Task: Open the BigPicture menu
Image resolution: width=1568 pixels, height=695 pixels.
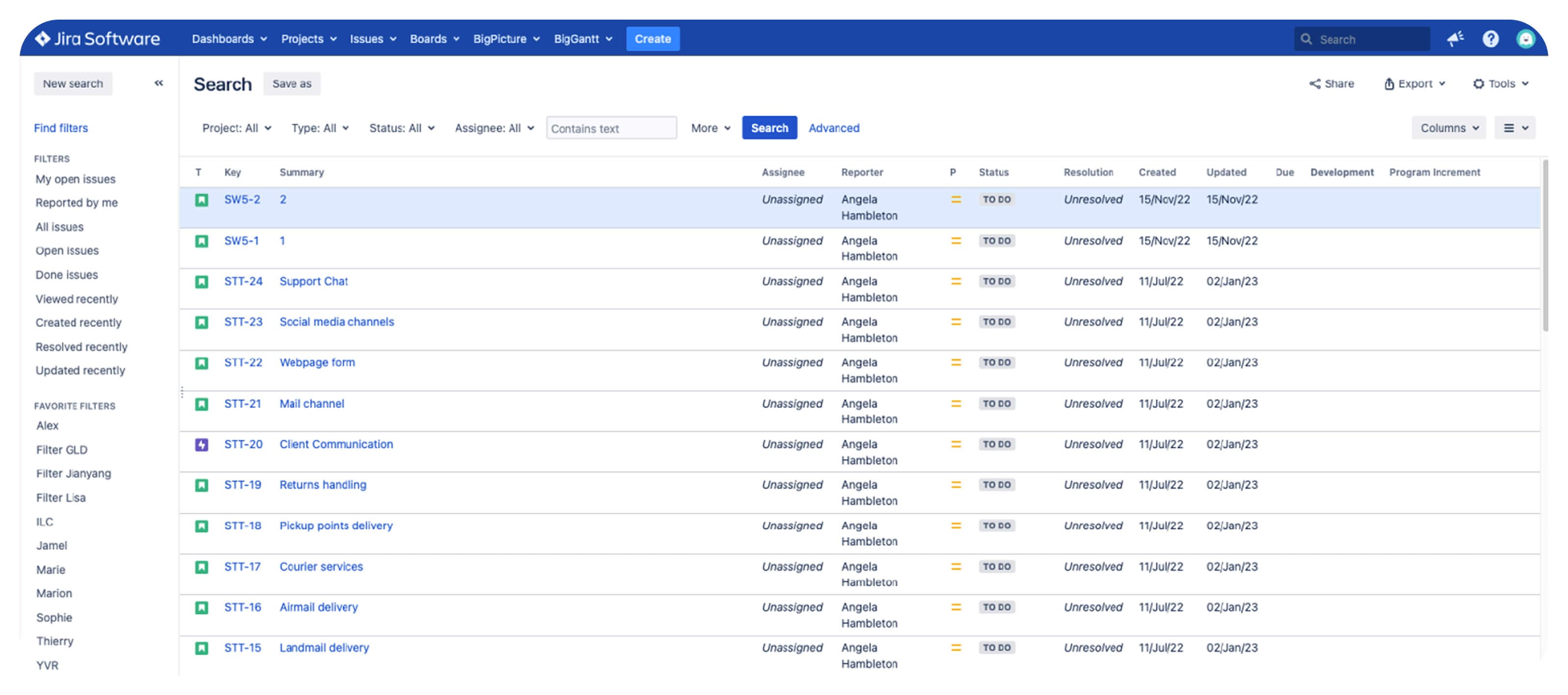Action: (x=507, y=38)
